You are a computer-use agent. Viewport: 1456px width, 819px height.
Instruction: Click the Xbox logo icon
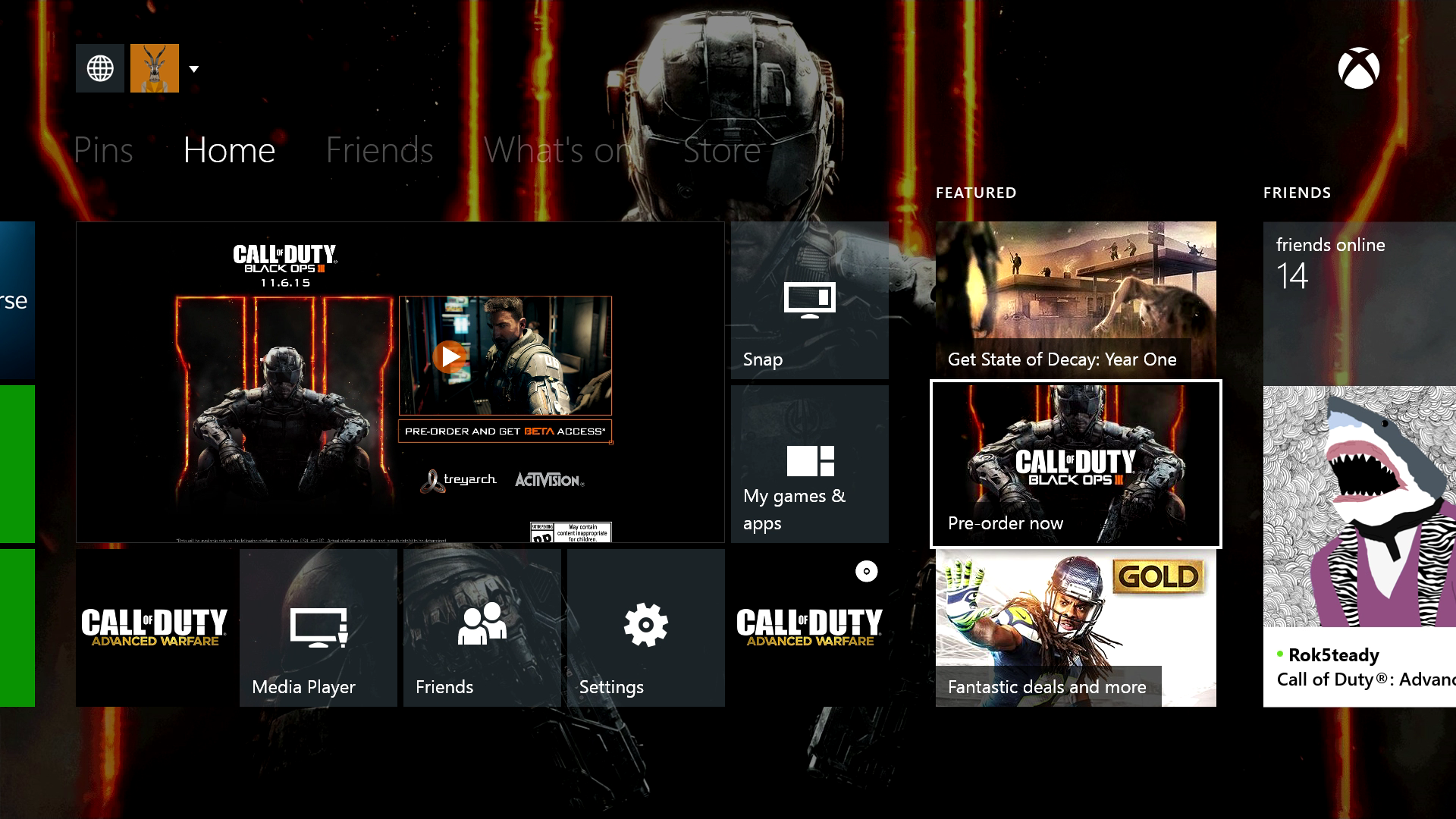tap(1358, 69)
